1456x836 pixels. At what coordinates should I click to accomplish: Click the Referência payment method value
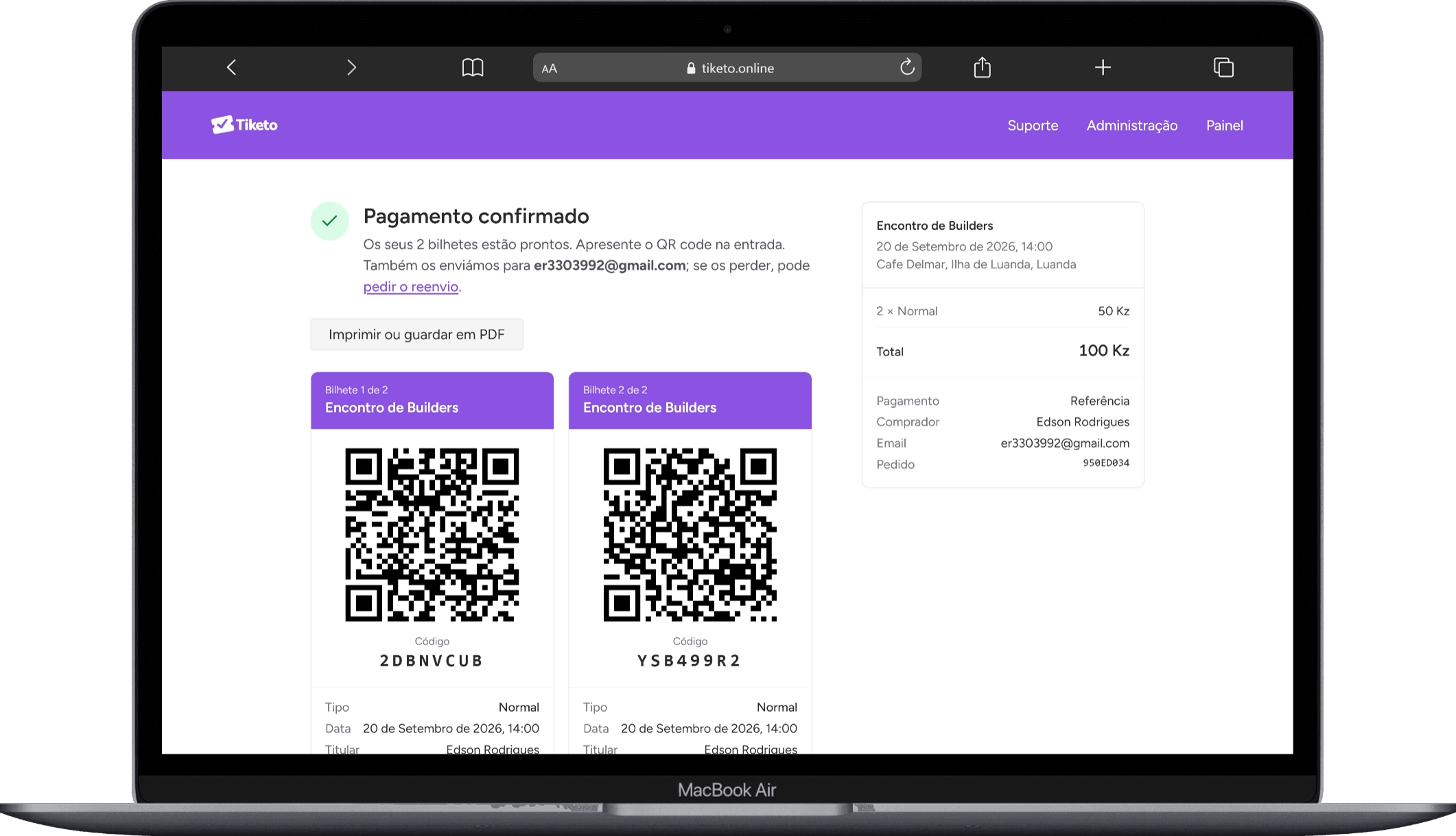click(x=1100, y=401)
